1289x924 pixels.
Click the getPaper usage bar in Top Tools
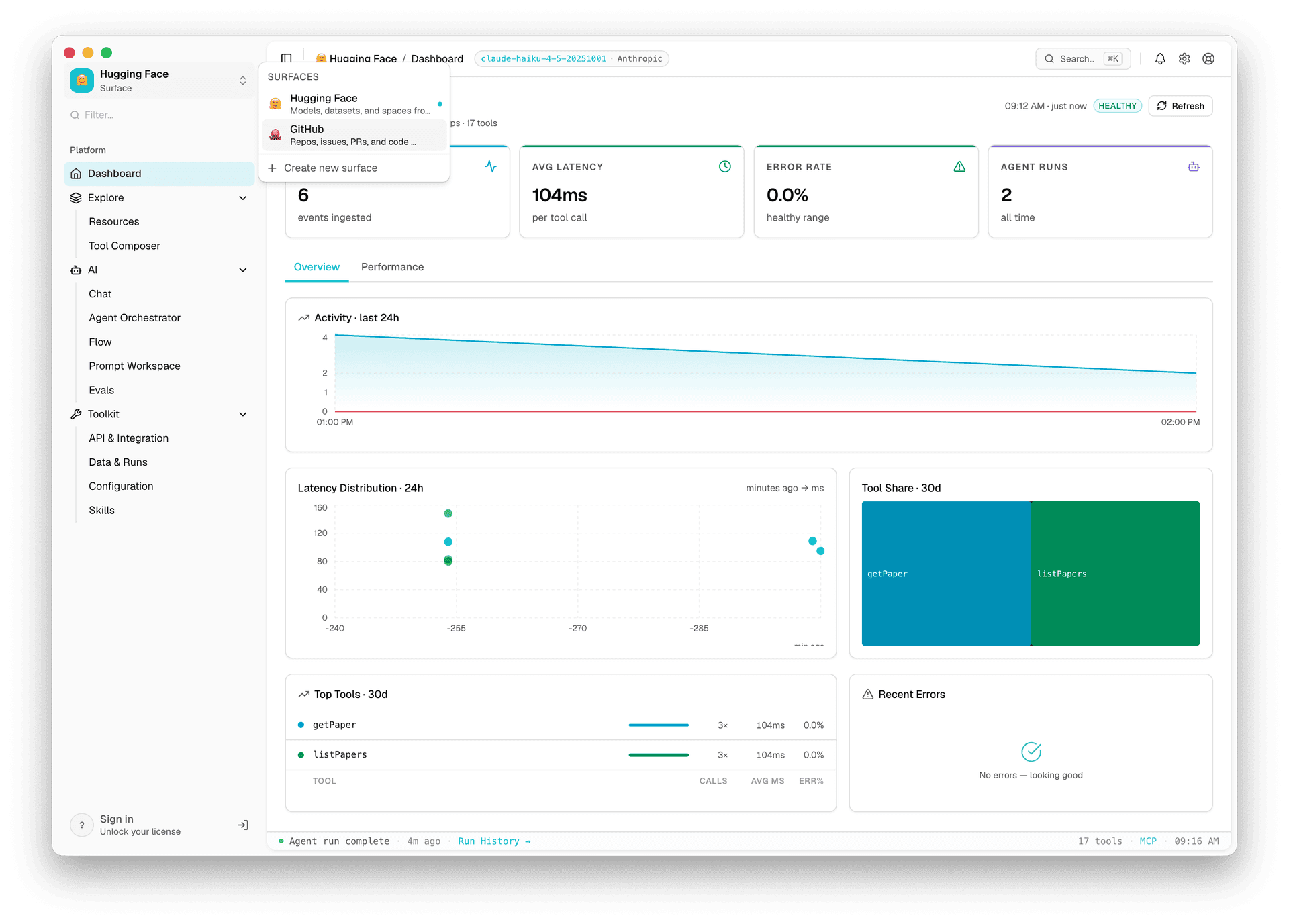pyautogui.click(x=659, y=725)
